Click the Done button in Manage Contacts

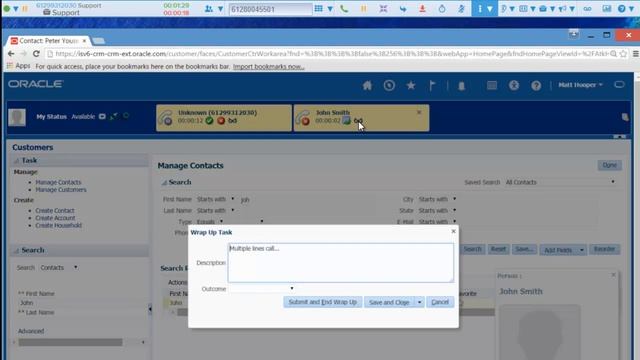(x=609, y=165)
